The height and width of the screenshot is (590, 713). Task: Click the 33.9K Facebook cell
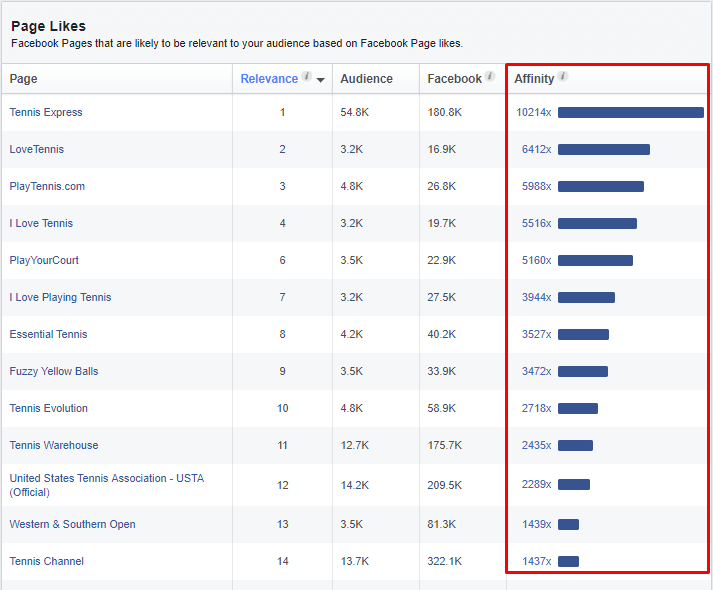coord(442,371)
